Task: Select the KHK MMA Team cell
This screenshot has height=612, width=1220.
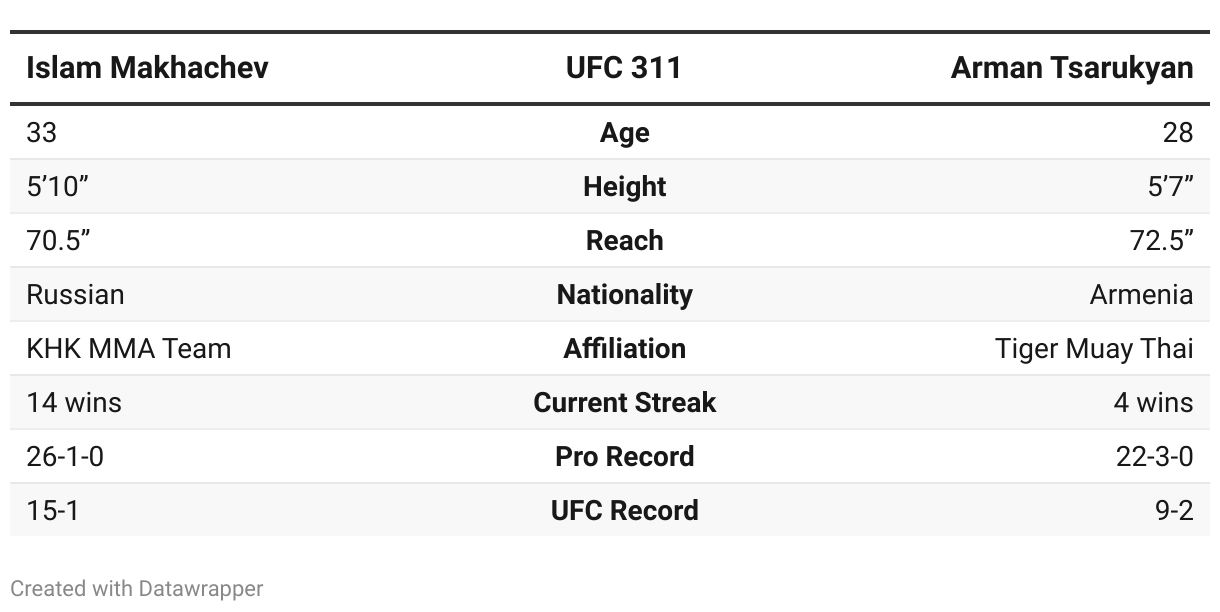Action: 128,349
